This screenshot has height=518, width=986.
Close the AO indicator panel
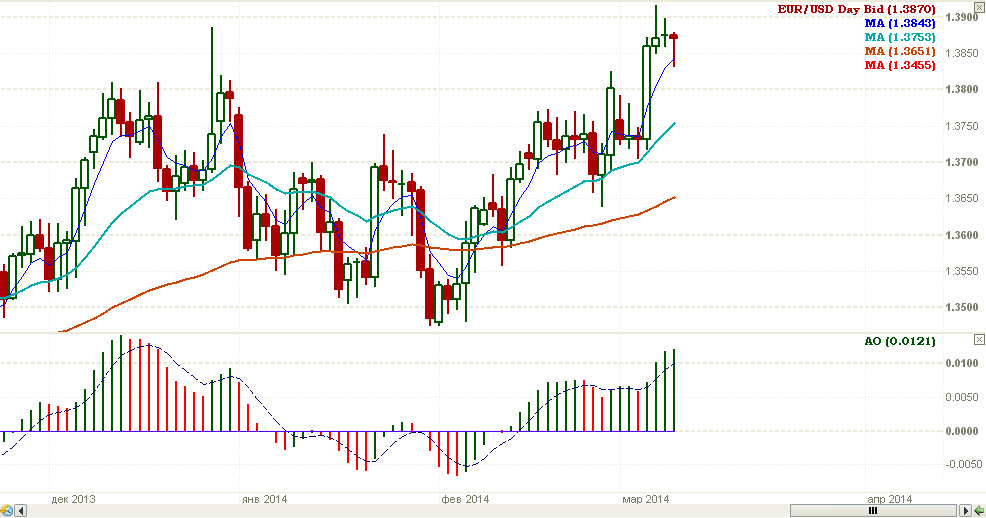pyautogui.click(x=979, y=339)
